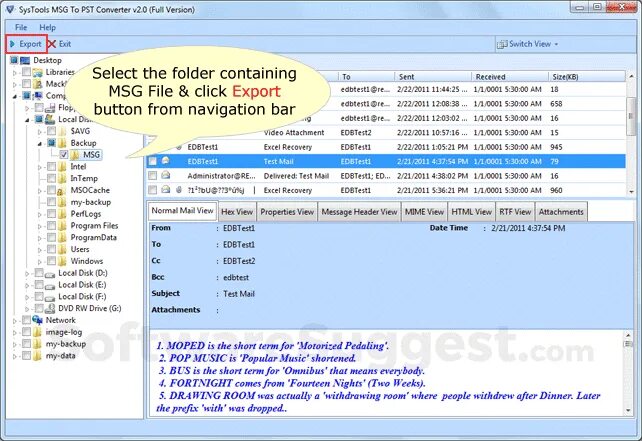Expand the DVD RW Drive (G:) node
Viewport: 642px width, 441px height.
click(x=27, y=309)
